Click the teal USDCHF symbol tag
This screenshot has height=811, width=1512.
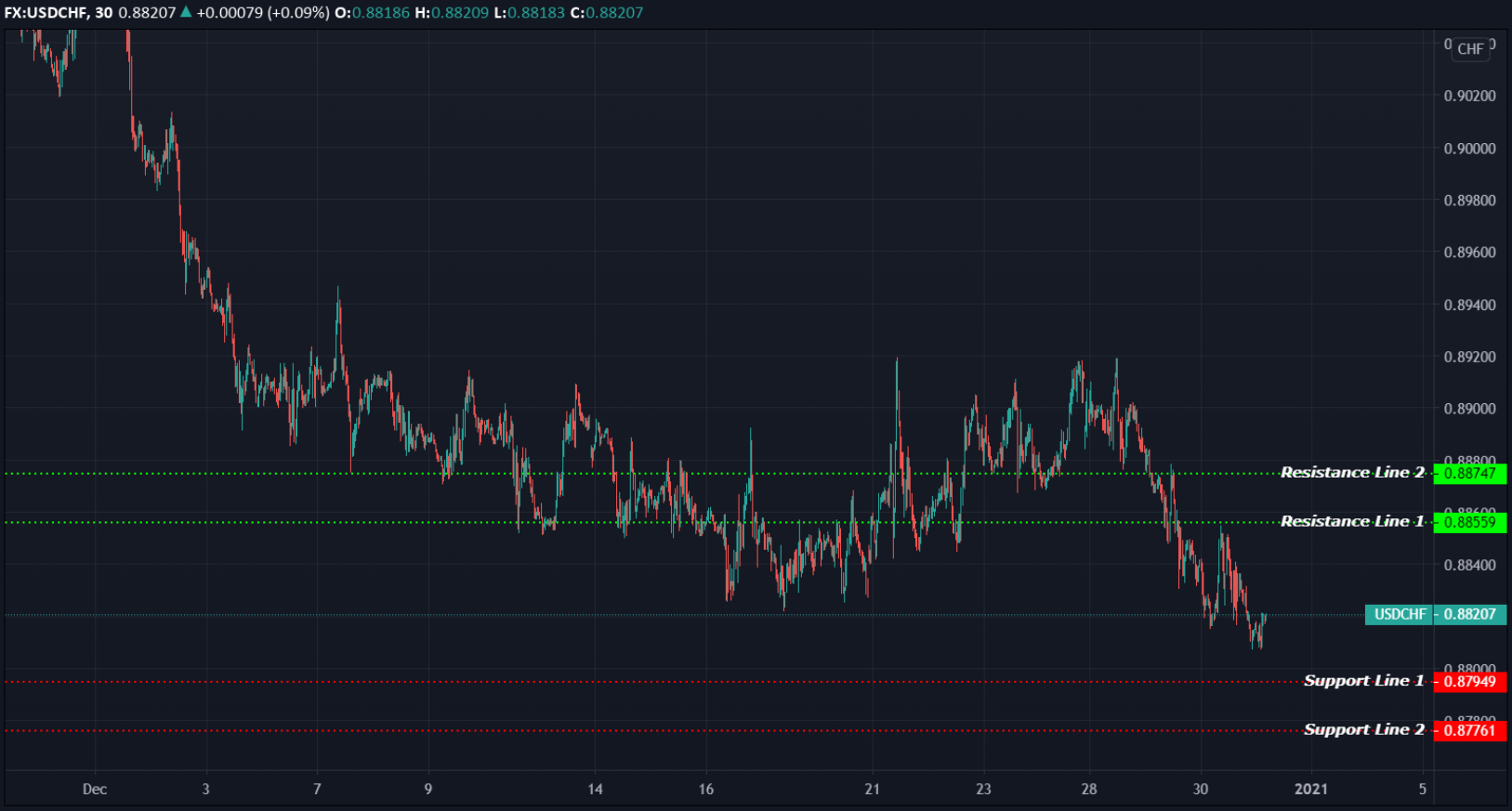pos(1400,614)
